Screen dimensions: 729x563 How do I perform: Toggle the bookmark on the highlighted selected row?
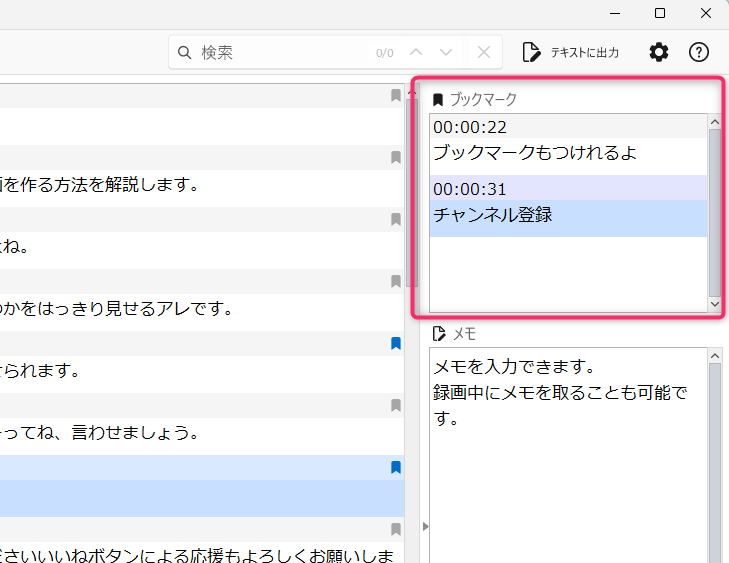click(x=396, y=467)
